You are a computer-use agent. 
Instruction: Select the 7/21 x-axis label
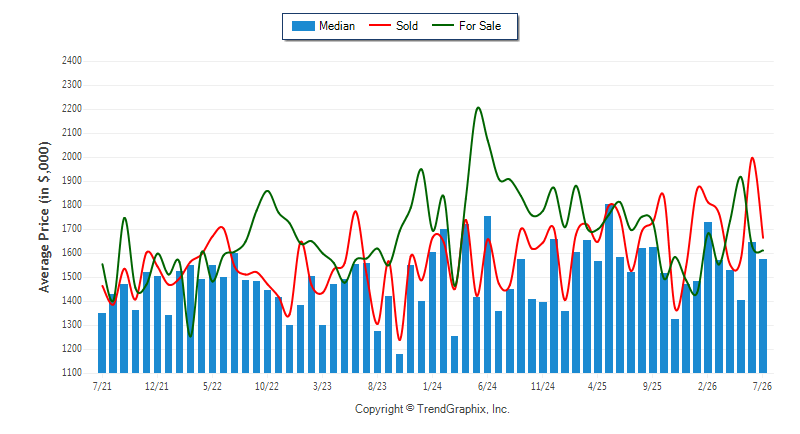click(x=102, y=386)
